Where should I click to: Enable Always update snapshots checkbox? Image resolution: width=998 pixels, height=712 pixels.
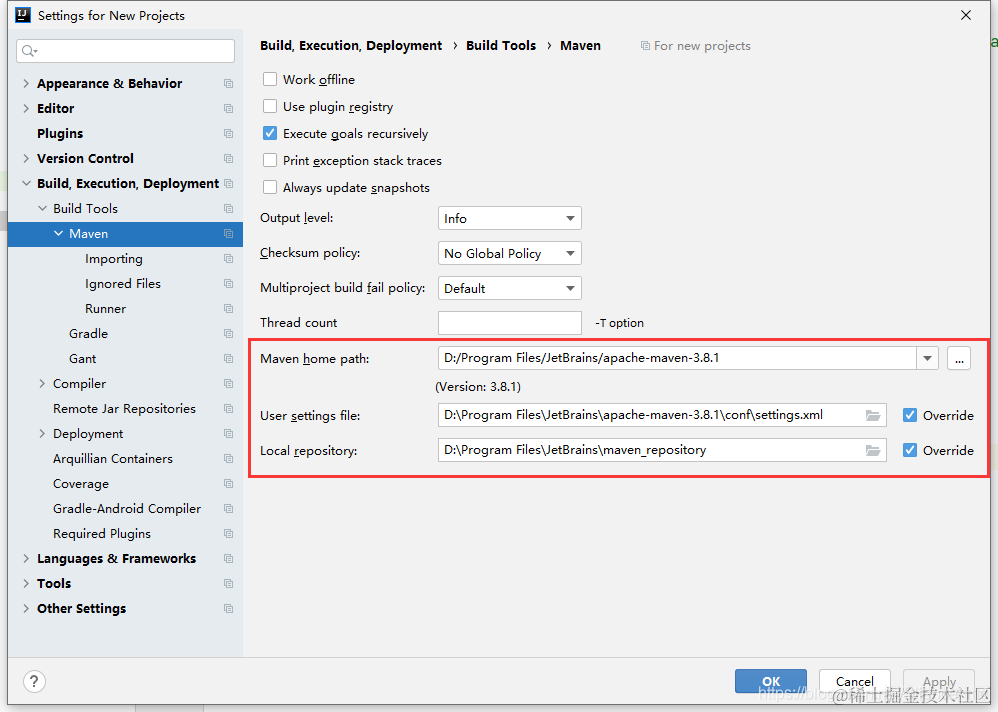point(270,187)
